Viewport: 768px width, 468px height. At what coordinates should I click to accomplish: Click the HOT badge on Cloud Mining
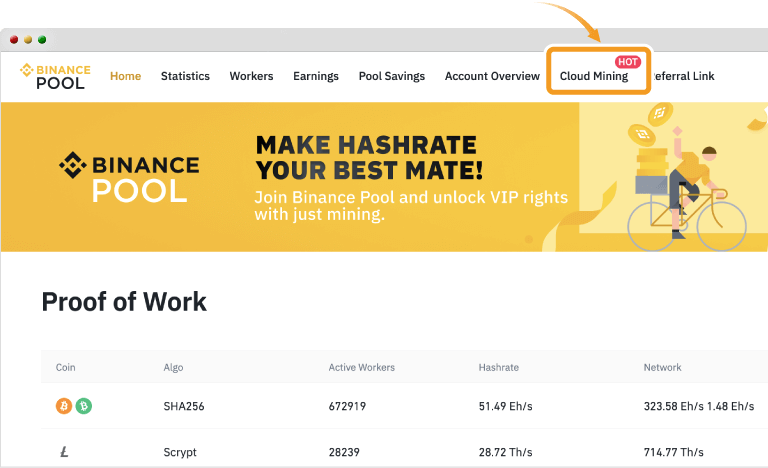(627, 62)
